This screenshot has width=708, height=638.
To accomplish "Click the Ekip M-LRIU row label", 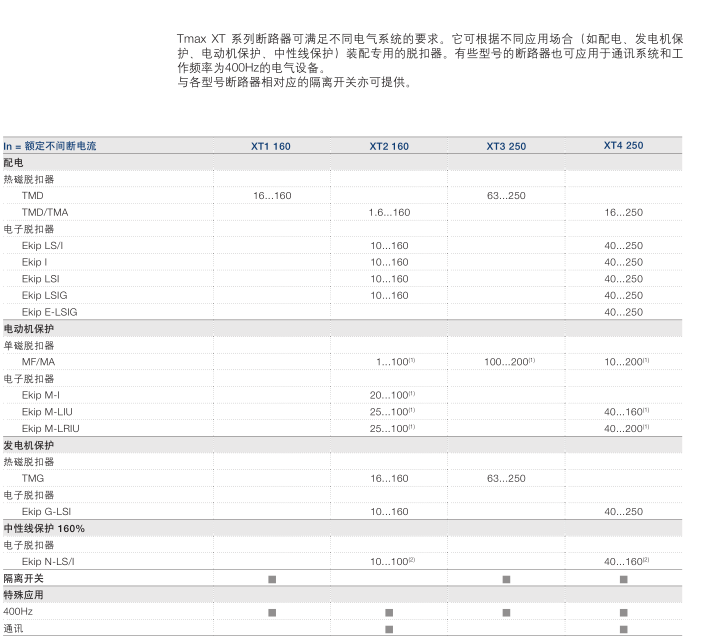I will [51, 428].
